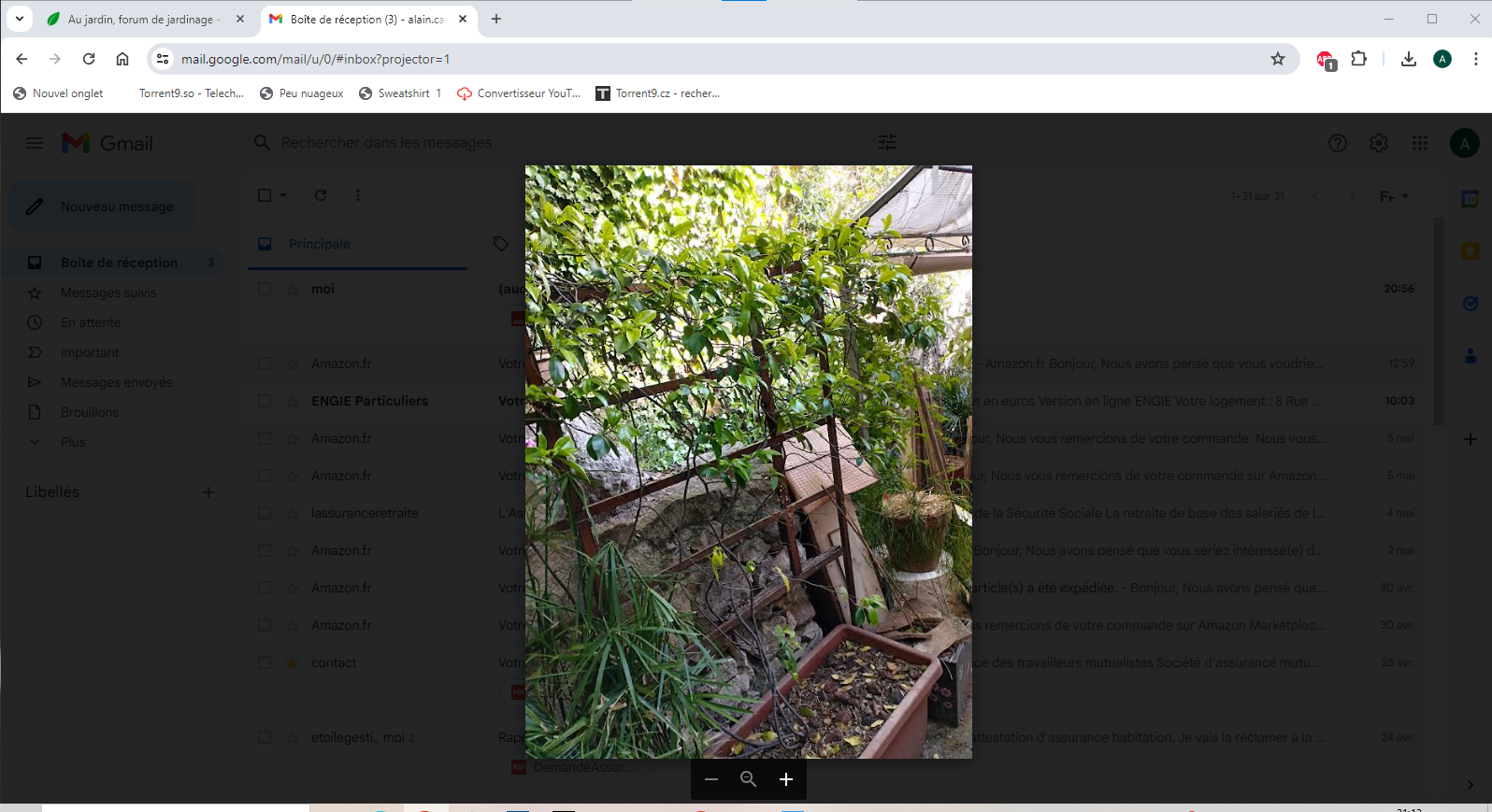Screen dimensions: 1492x812
Task: Open select-all dropdown arrow
Action: [x=283, y=195]
